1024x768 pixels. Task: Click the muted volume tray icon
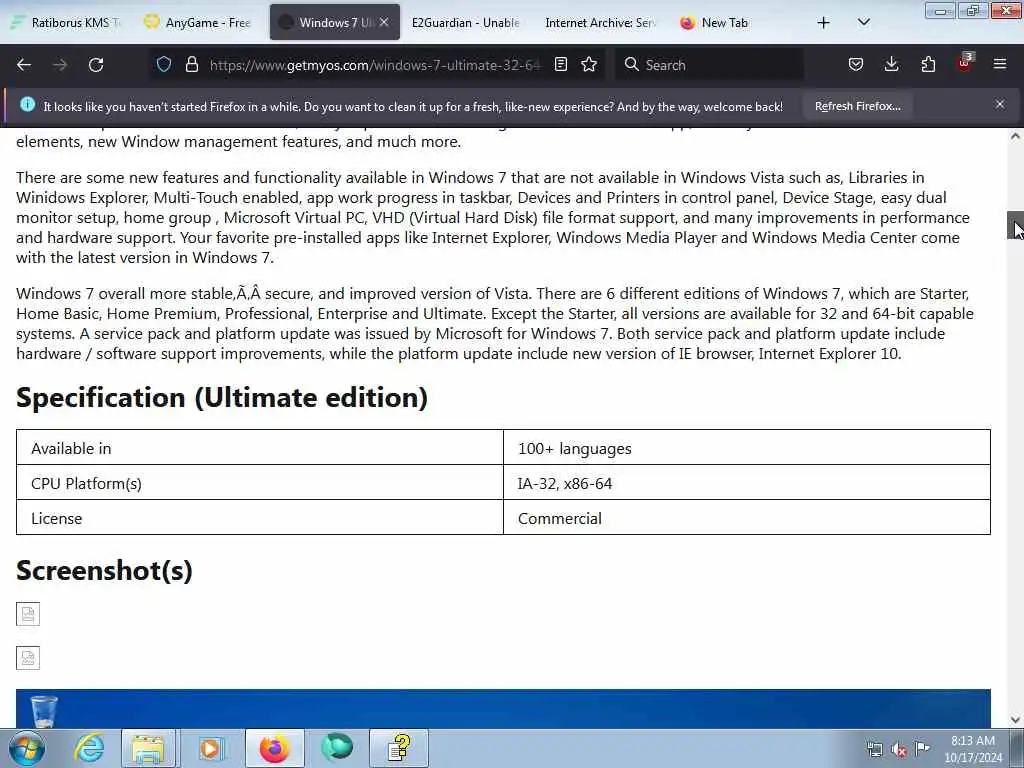point(899,749)
